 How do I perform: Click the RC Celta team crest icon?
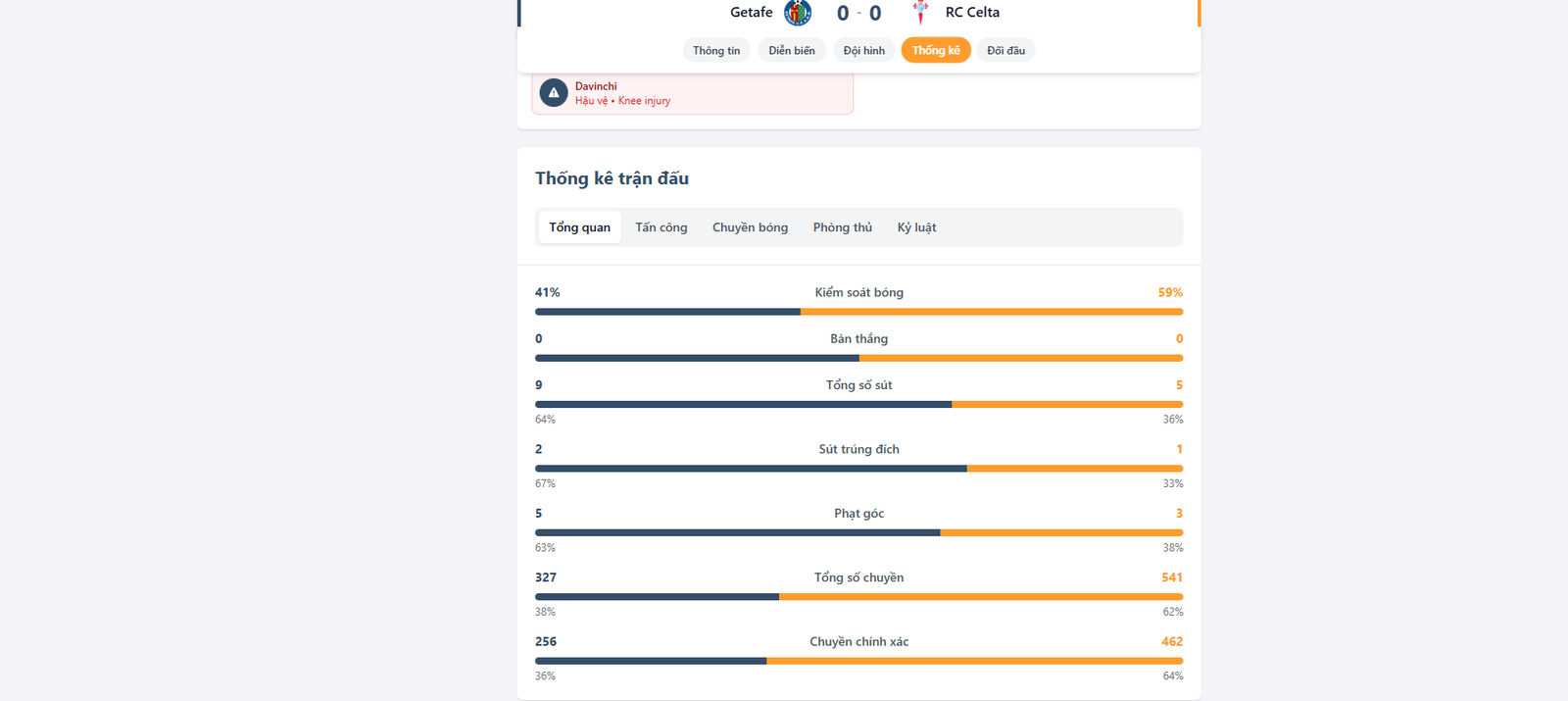coord(920,13)
